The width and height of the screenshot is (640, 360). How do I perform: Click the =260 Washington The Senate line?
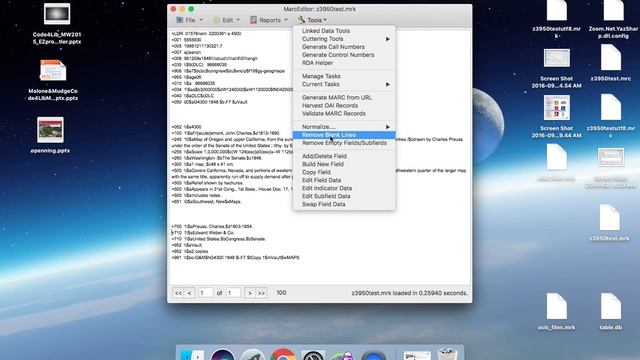[x=217, y=158]
